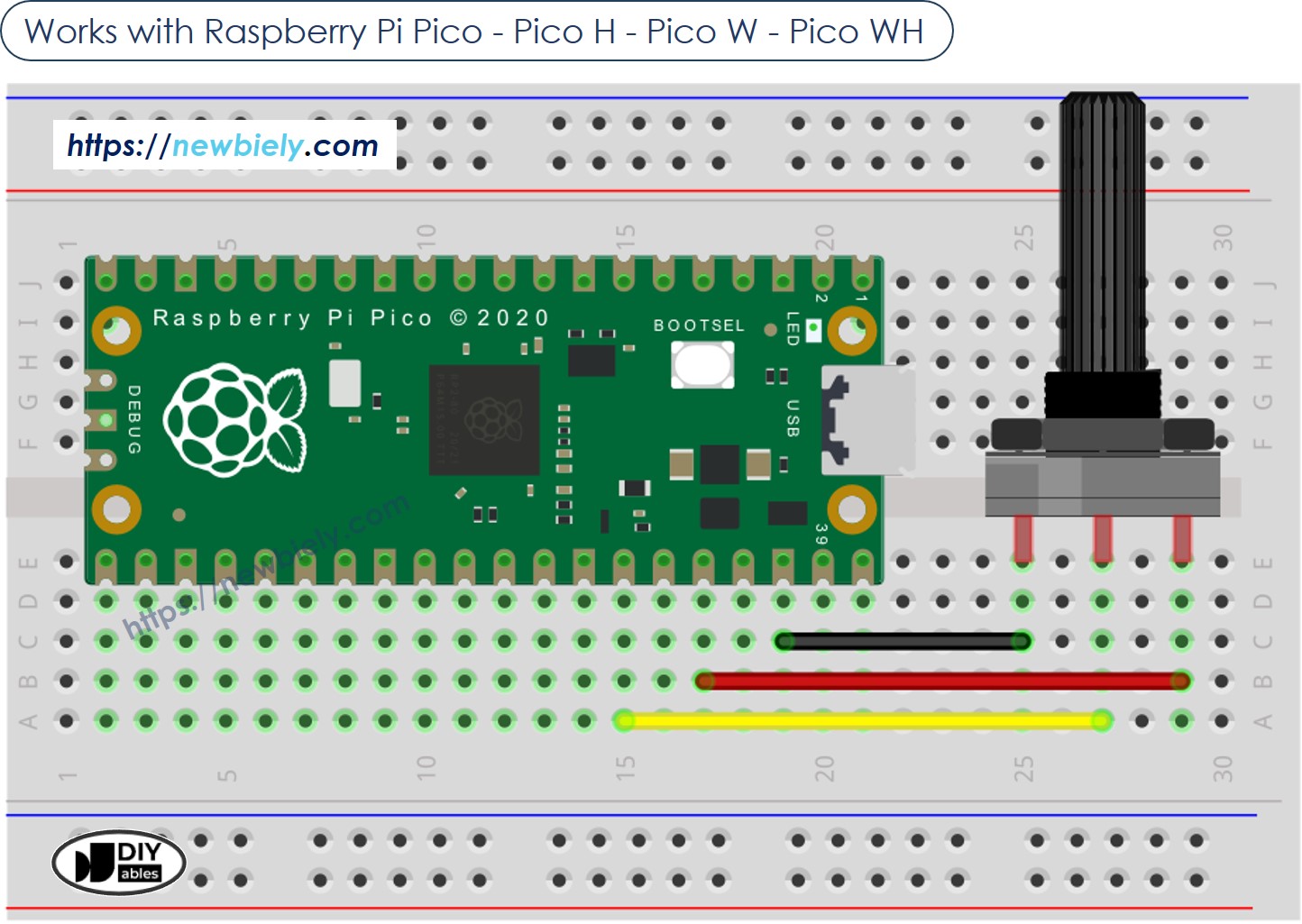Click the top-right gold mounting hole on Pico
The width and height of the screenshot is (1302, 924).
click(x=852, y=331)
